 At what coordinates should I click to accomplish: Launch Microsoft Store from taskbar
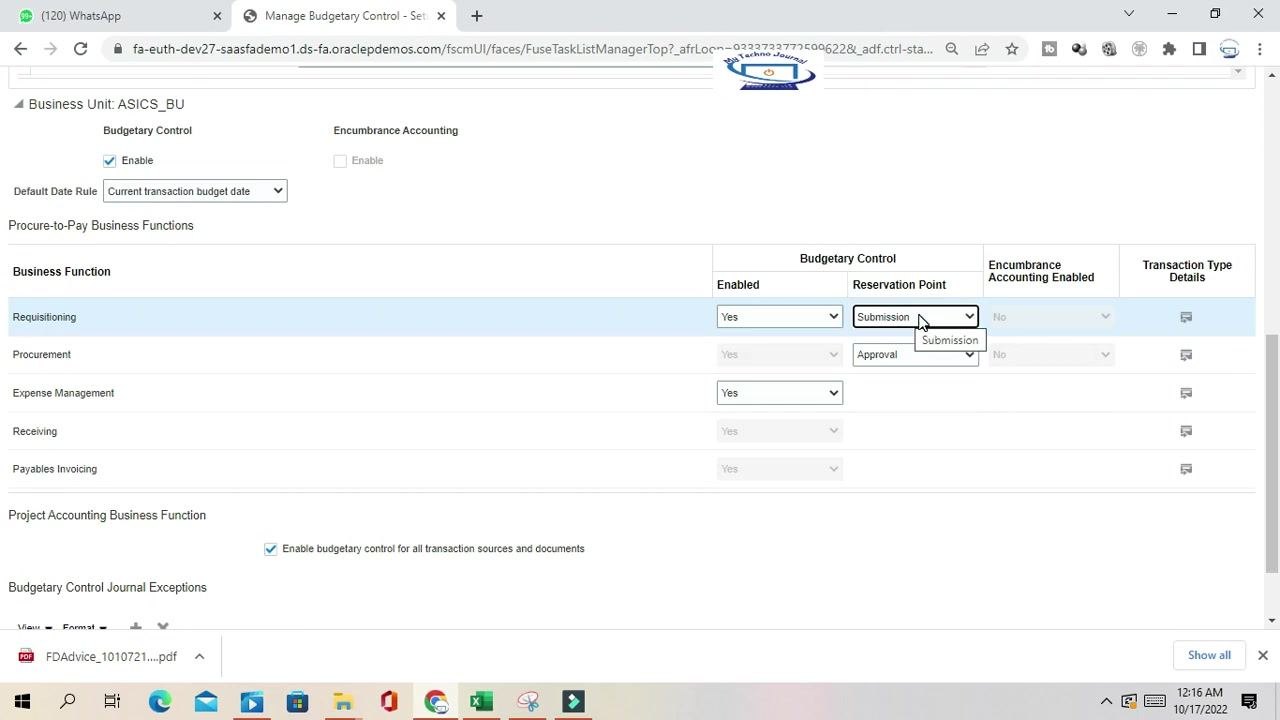pos(298,701)
